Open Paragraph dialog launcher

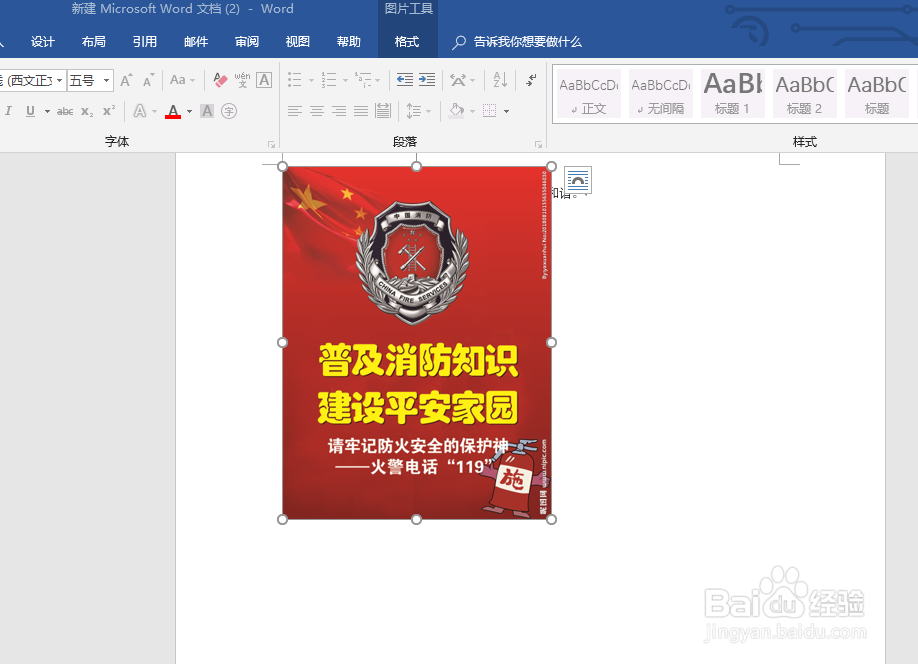click(538, 144)
